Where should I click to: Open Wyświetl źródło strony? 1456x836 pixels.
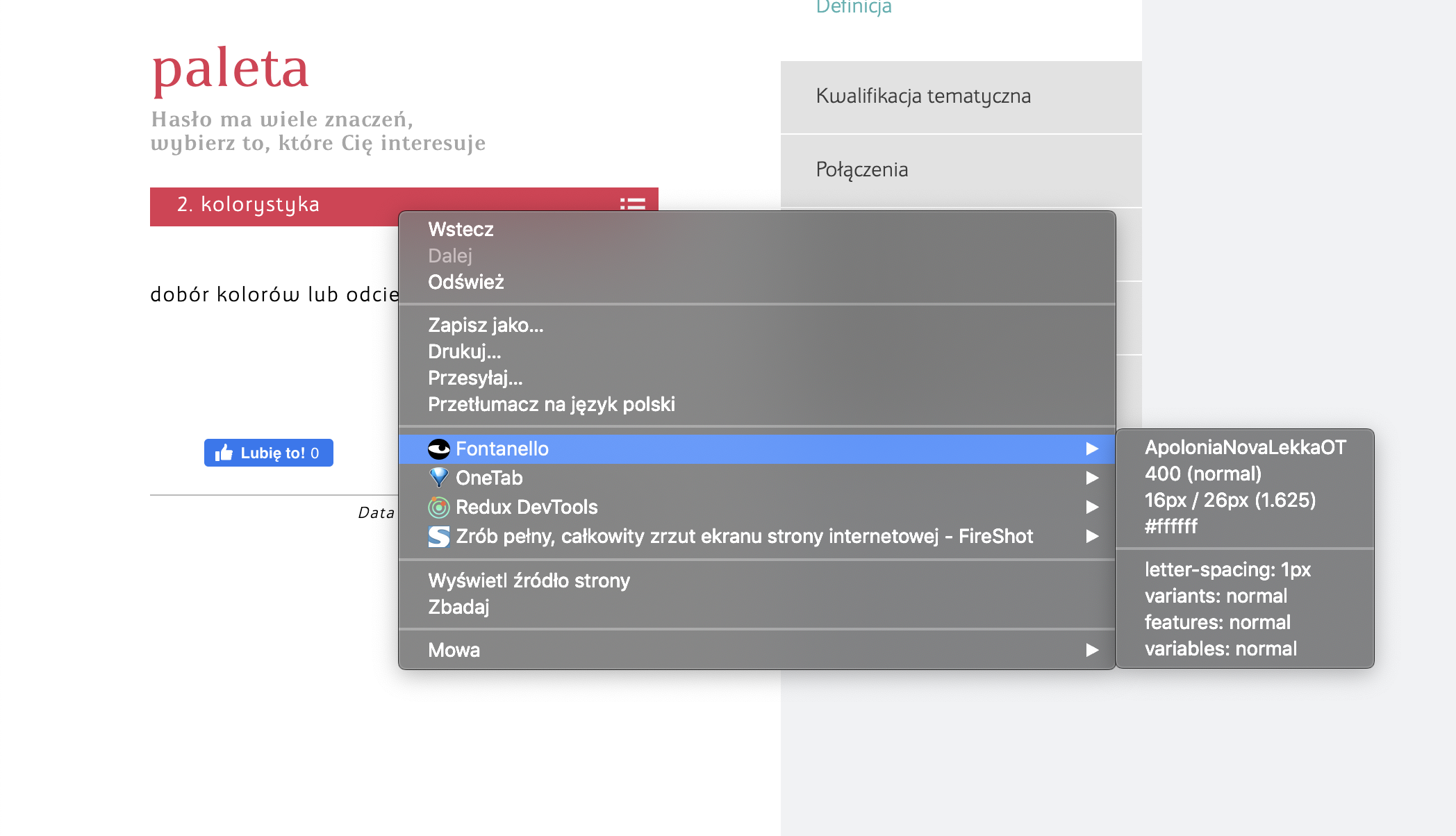click(x=529, y=580)
